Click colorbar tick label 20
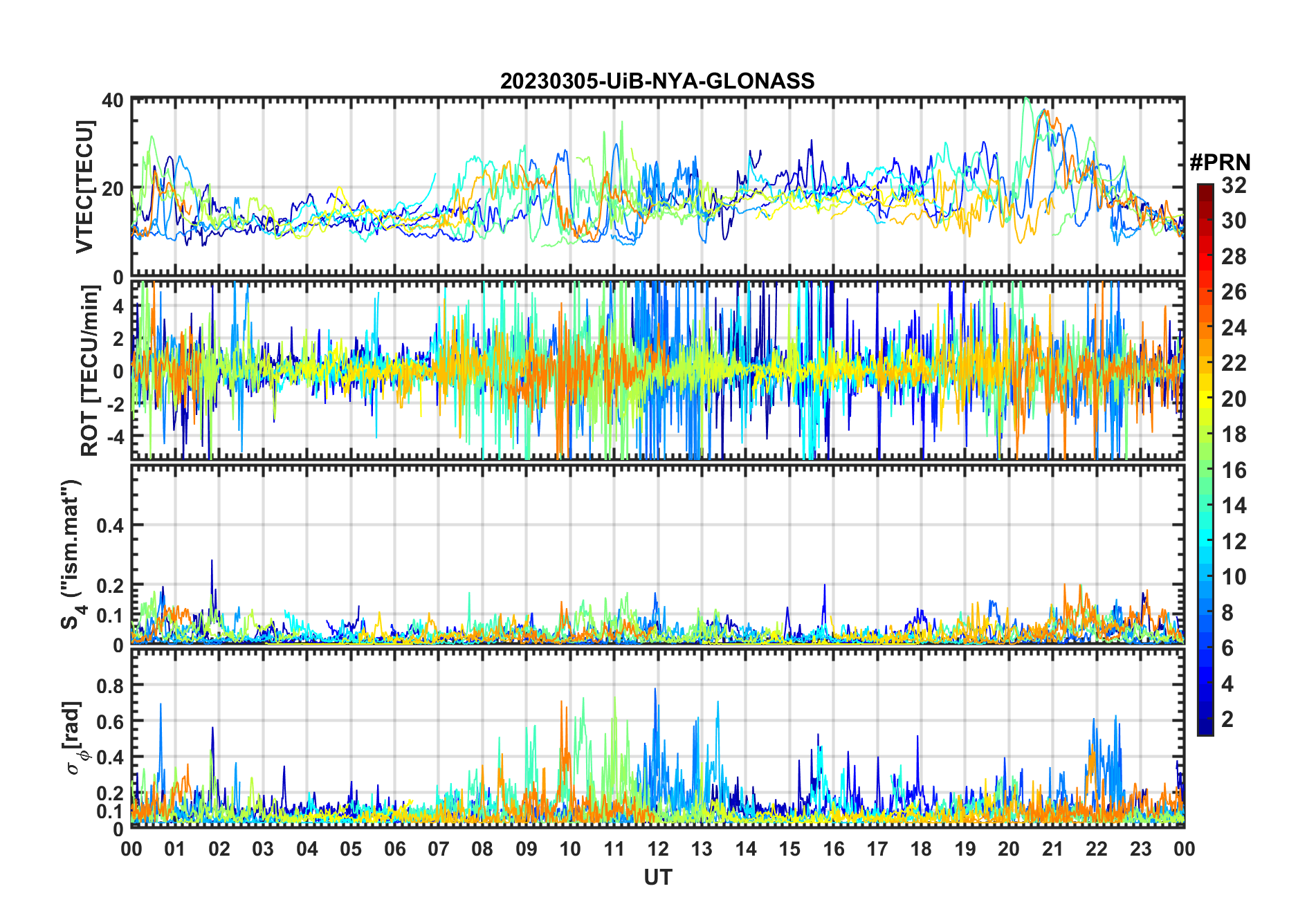This screenshot has height=920, width=1316. point(1234,399)
